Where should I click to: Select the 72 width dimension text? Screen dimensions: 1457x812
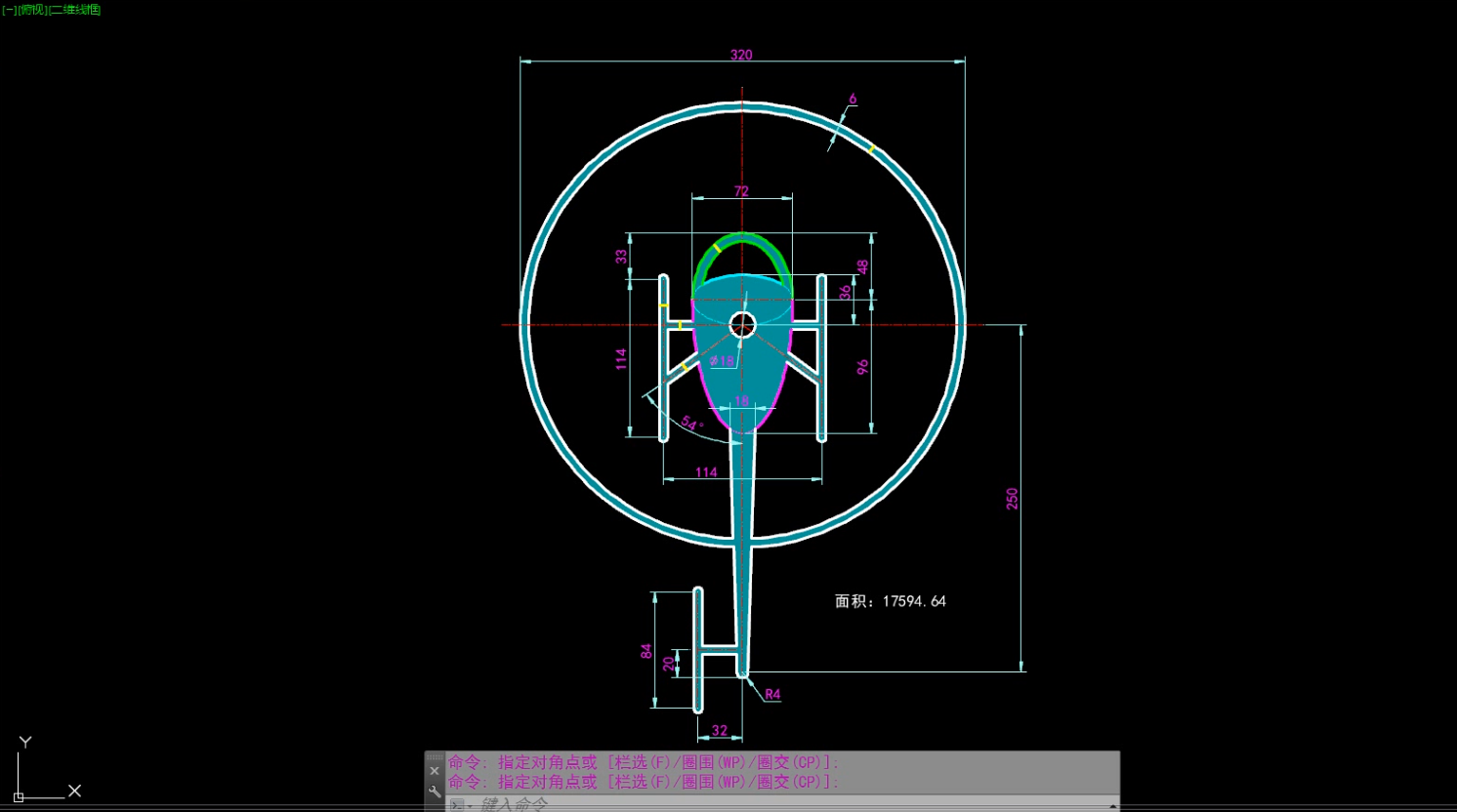(x=741, y=191)
